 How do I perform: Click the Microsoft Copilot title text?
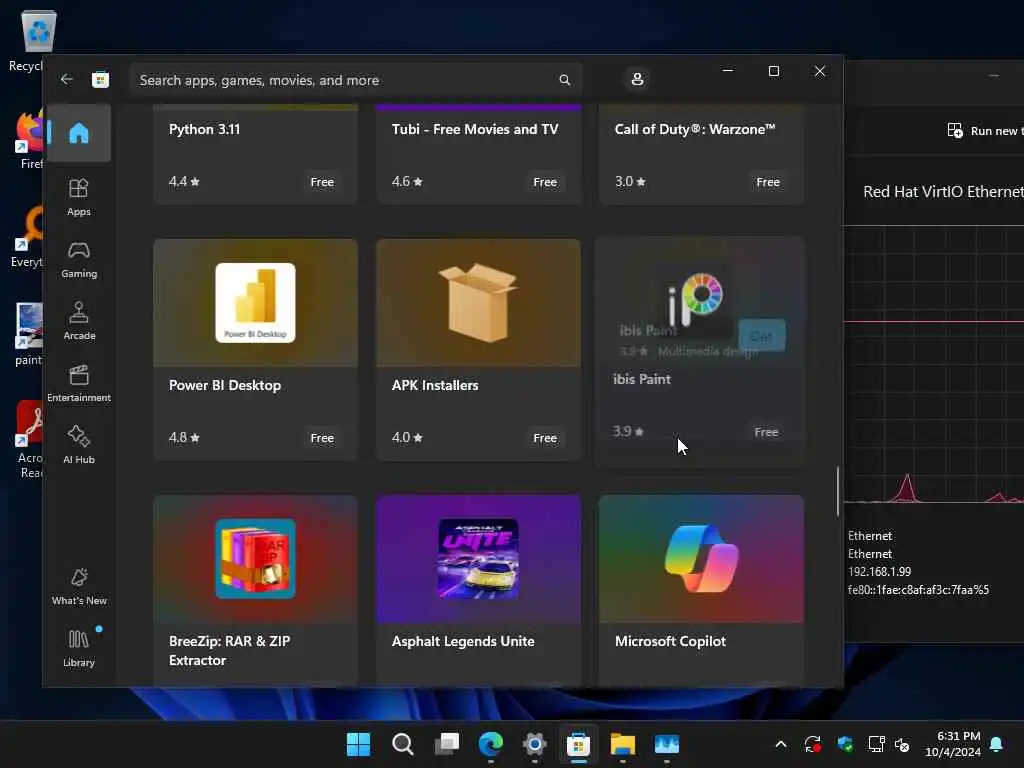[x=670, y=641]
